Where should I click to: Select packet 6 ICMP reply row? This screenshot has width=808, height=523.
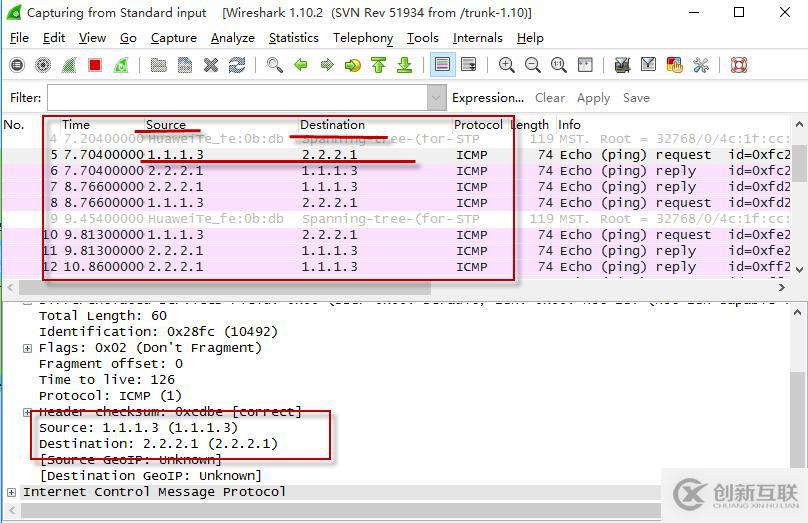(396, 171)
